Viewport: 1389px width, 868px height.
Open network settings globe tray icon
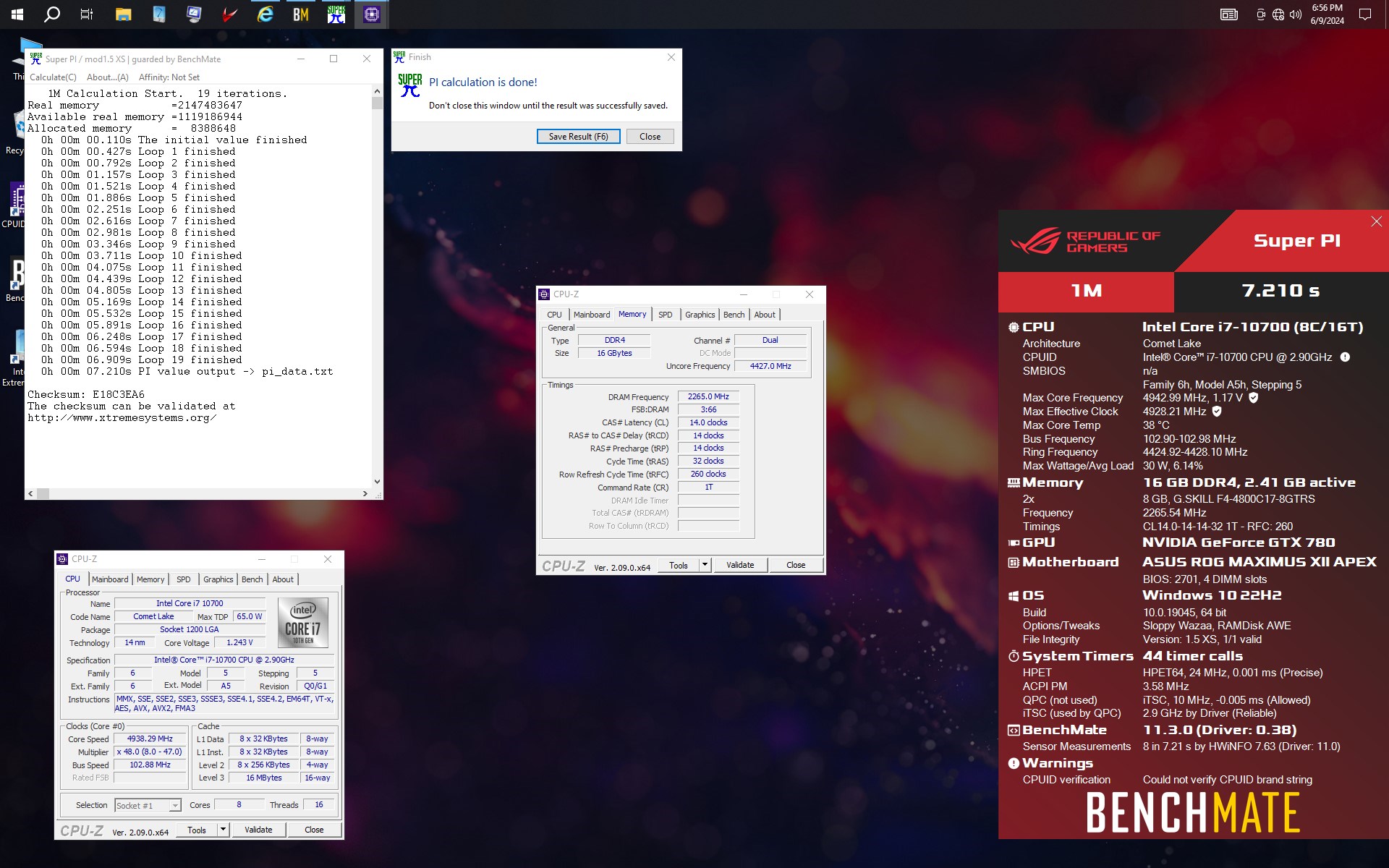tap(1278, 14)
